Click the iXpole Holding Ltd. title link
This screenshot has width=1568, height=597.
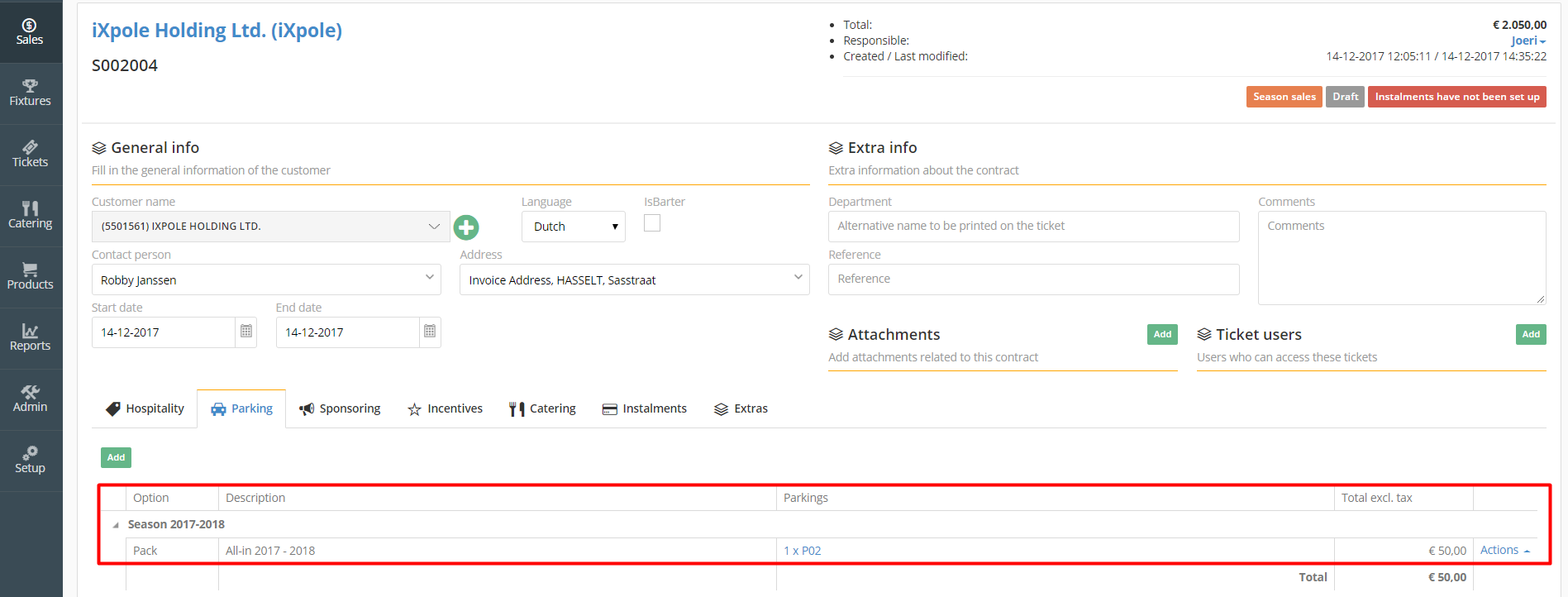[217, 31]
